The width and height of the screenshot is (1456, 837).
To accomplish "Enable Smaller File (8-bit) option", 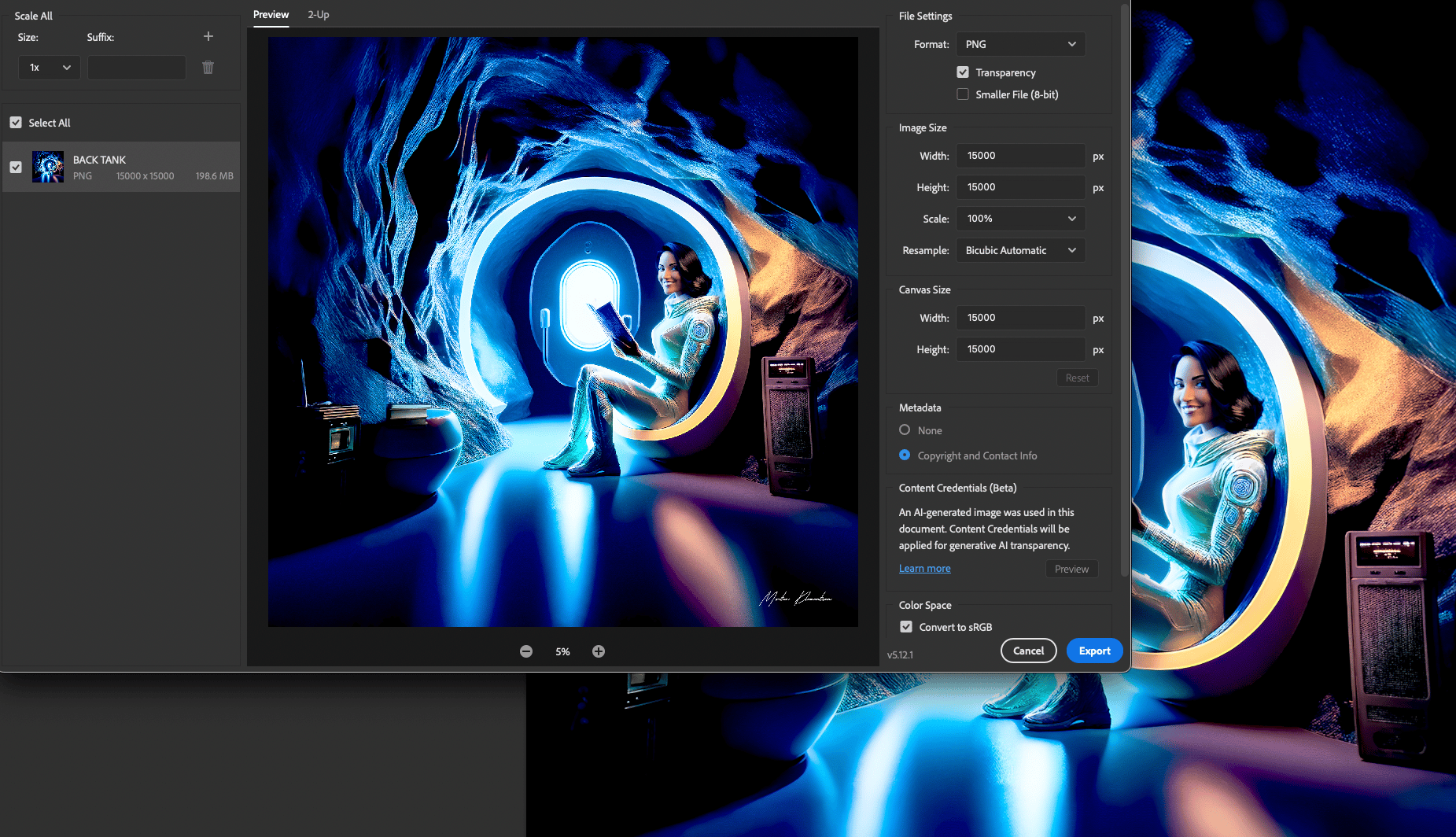I will (963, 94).
